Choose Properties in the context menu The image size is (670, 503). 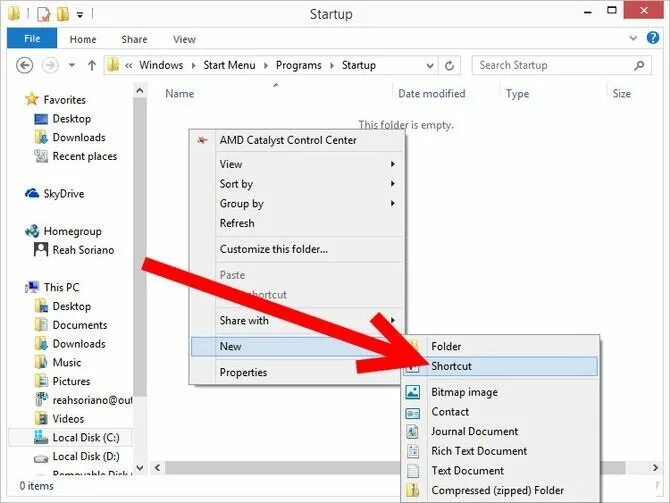[x=297, y=372]
